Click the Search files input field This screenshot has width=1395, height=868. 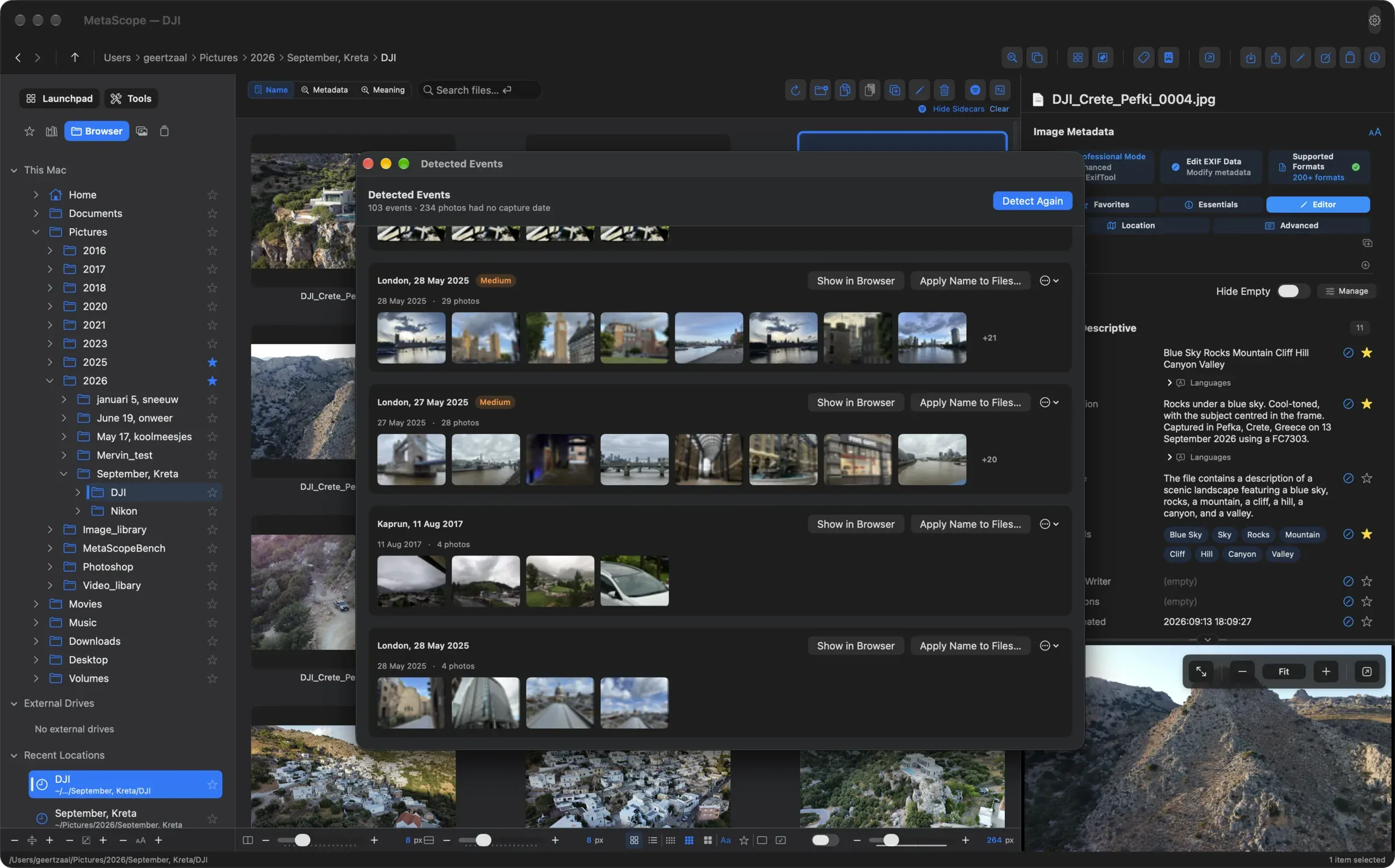(481, 90)
